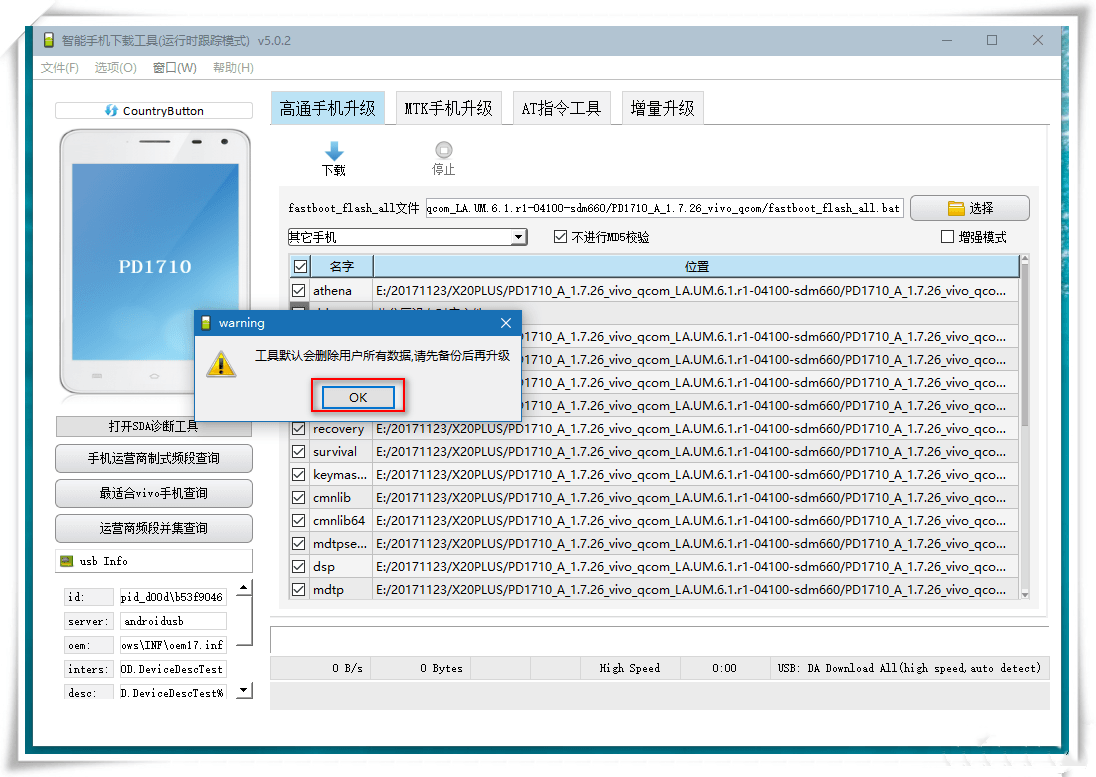Click the phone icon in the title bar
The image size is (1096, 777).
pos(48,39)
